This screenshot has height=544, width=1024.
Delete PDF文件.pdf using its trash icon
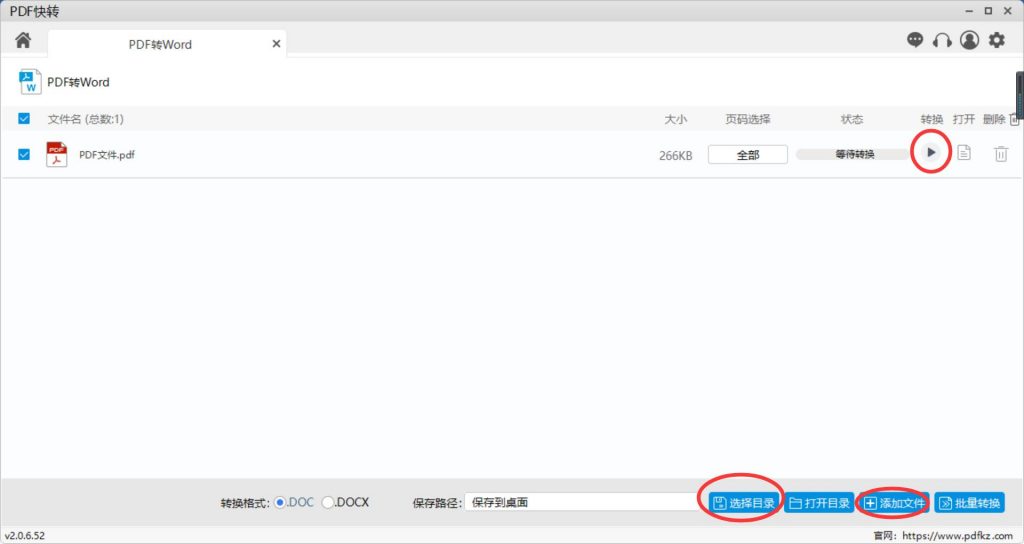pyautogui.click(x=1000, y=154)
